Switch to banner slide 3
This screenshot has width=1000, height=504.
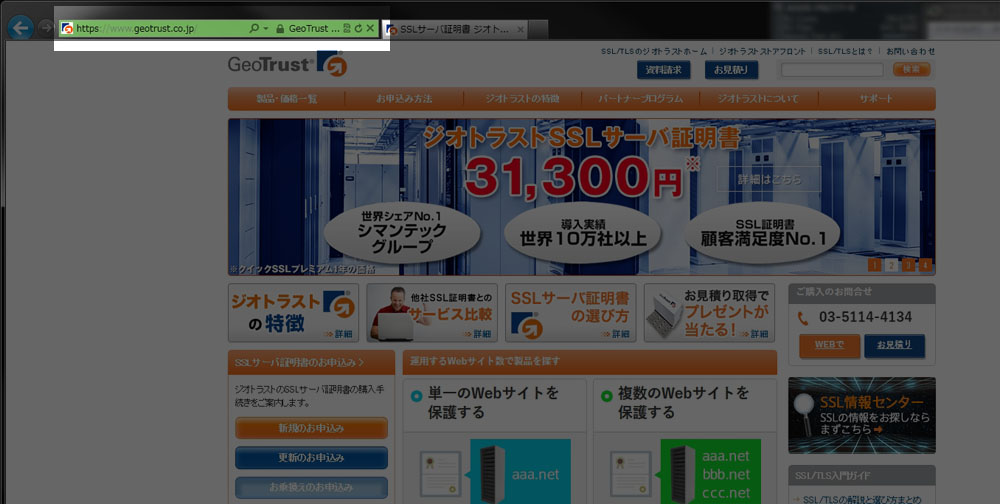[909, 265]
